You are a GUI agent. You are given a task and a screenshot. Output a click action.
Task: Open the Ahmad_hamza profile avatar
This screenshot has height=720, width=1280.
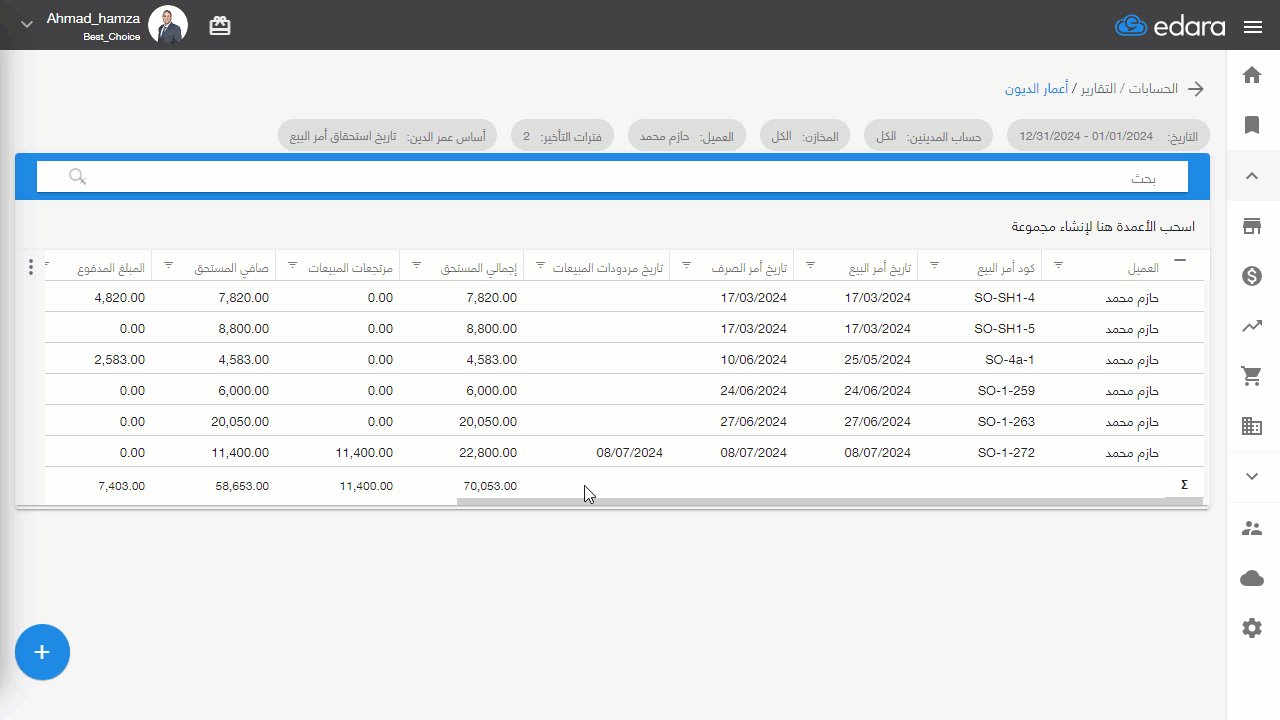pos(168,25)
